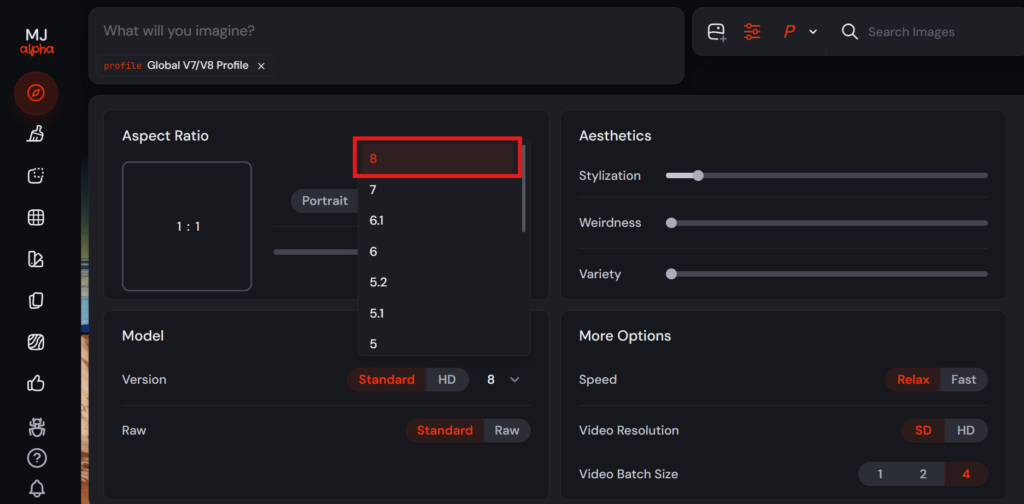
Task: Click the Portrait aspect ratio button
Action: tap(325, 201)
